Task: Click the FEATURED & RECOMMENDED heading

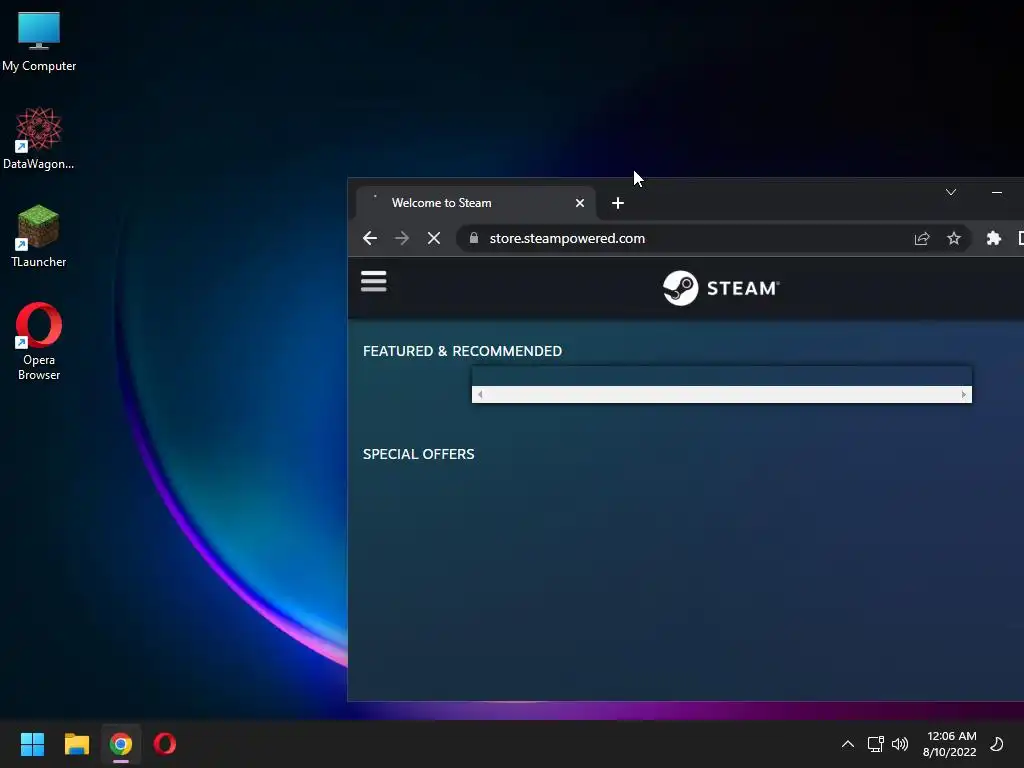Action: tap(462, 351)
